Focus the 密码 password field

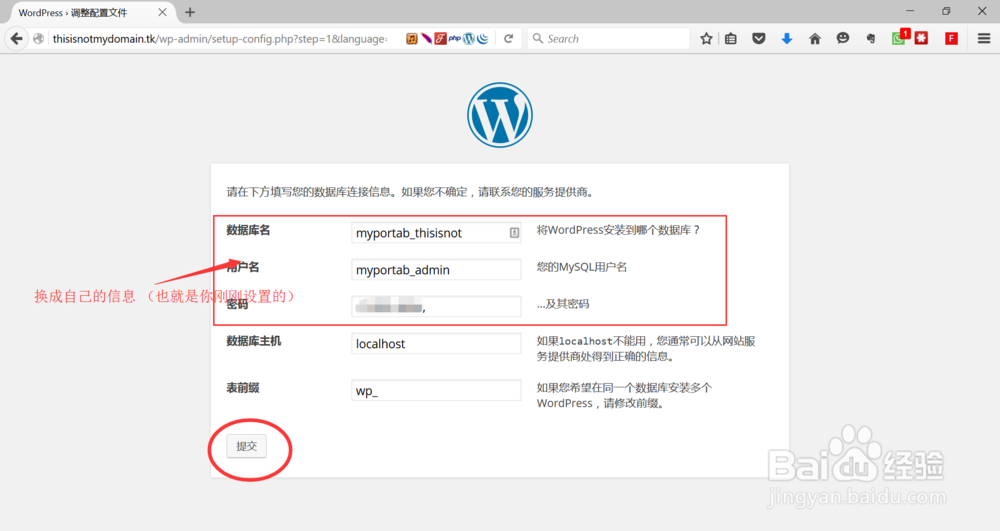(436, 307)
